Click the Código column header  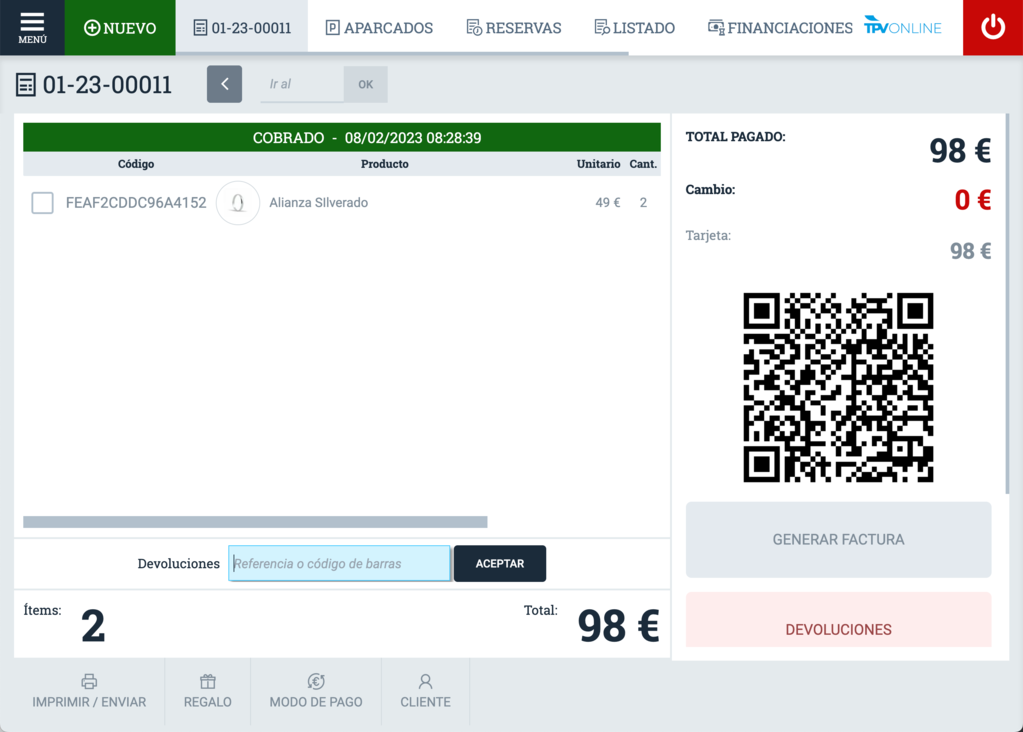(x=136, y=164)
